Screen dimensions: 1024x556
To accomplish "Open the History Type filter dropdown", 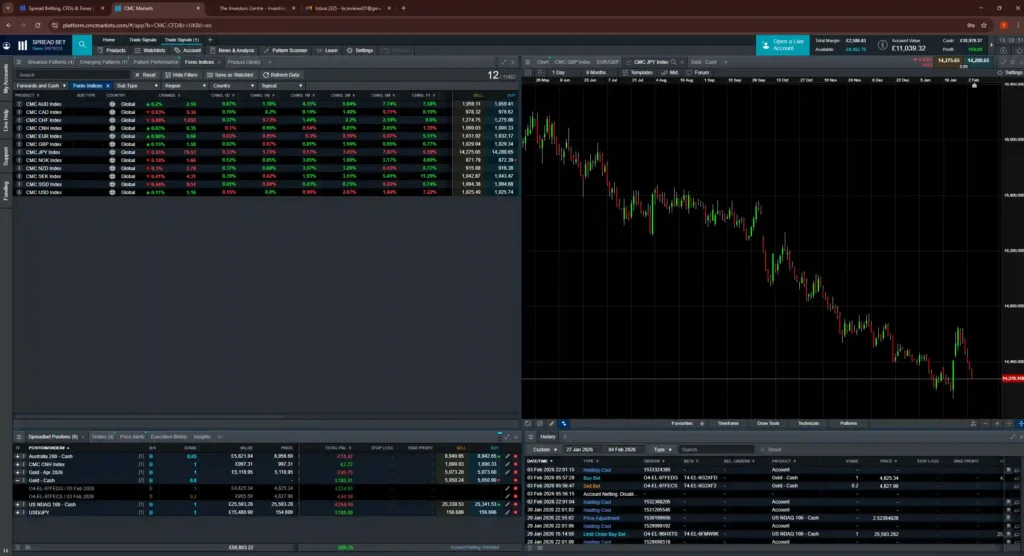I will coord(662,450).
